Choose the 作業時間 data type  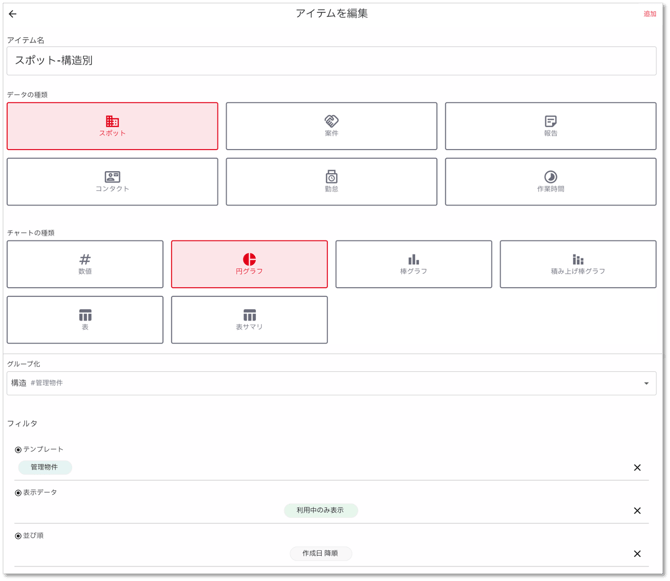550,182
